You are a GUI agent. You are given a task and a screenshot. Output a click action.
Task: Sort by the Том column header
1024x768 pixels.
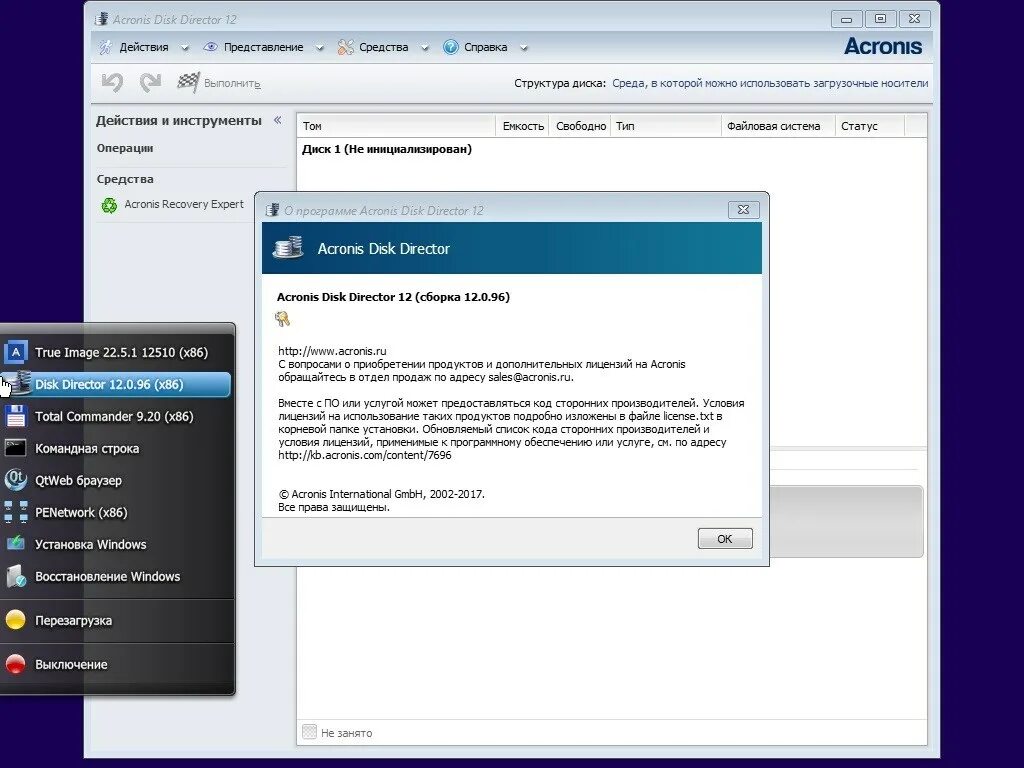pyautogui.click(x=396, y=126)
